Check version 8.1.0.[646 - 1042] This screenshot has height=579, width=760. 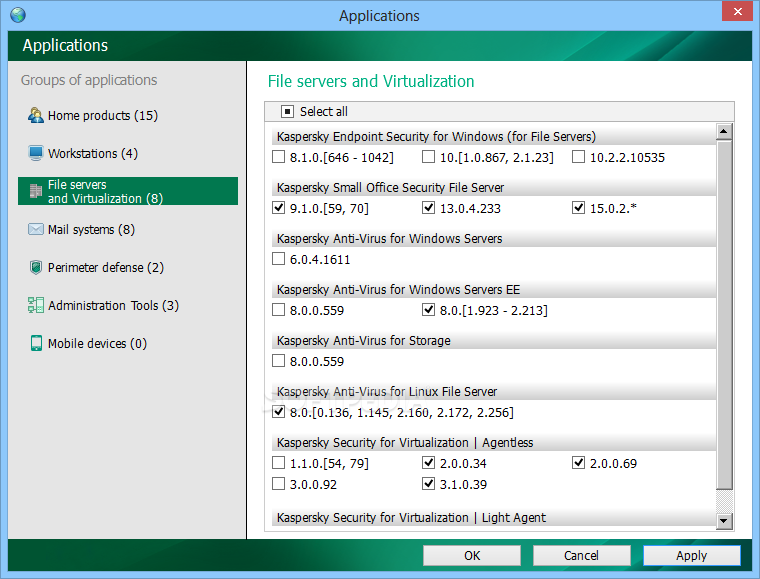coord(278,157)
